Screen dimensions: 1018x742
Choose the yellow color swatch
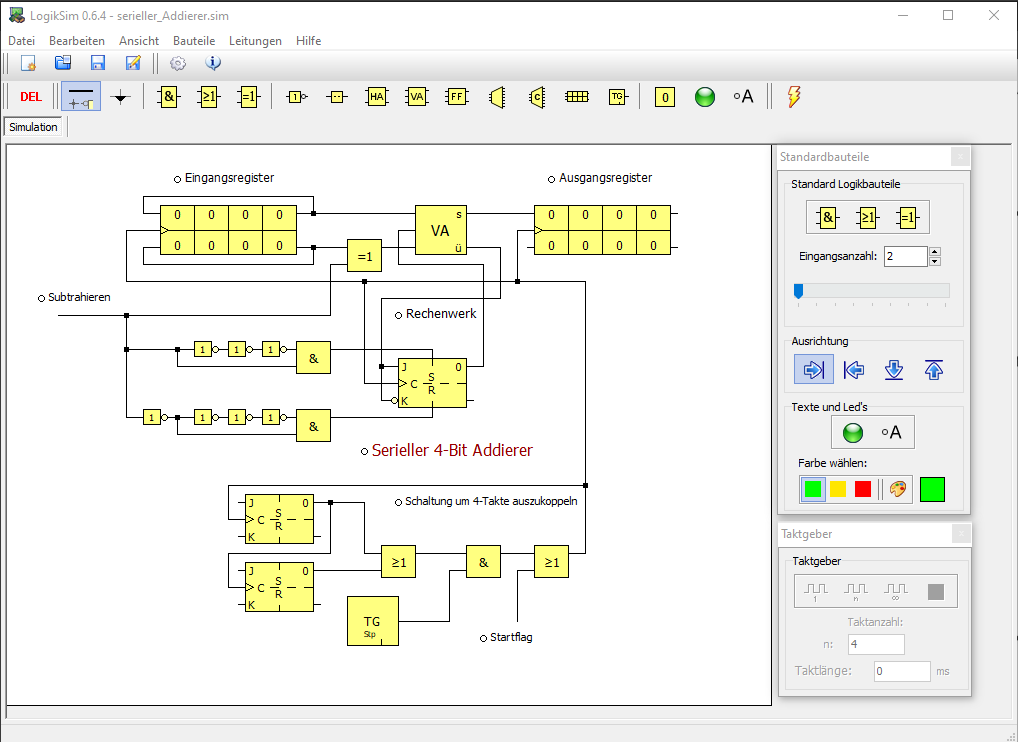pos(838,489)
